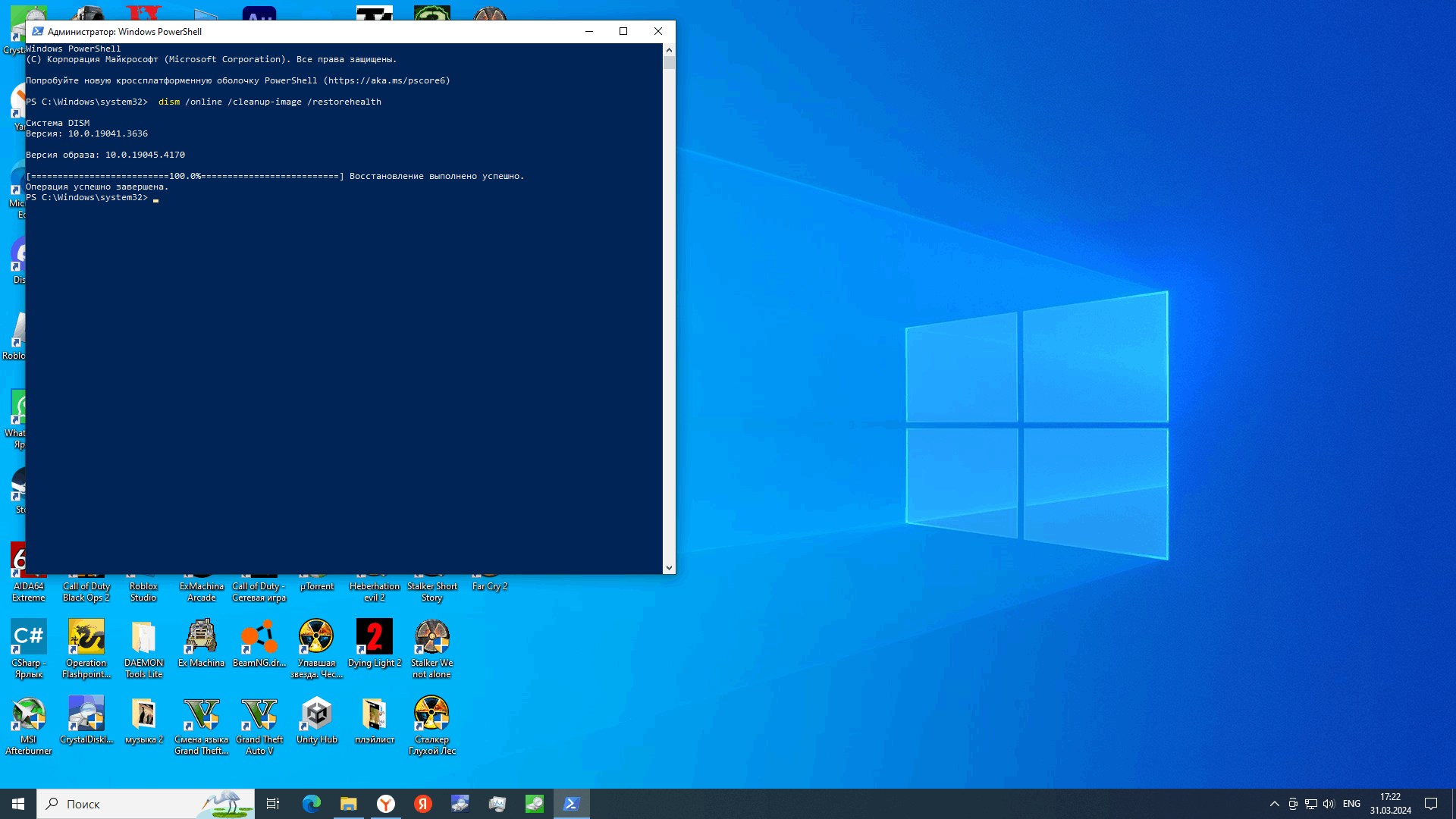Switch to PowerShell taskbar button
1456x819 pixels.
coord(572,804)
